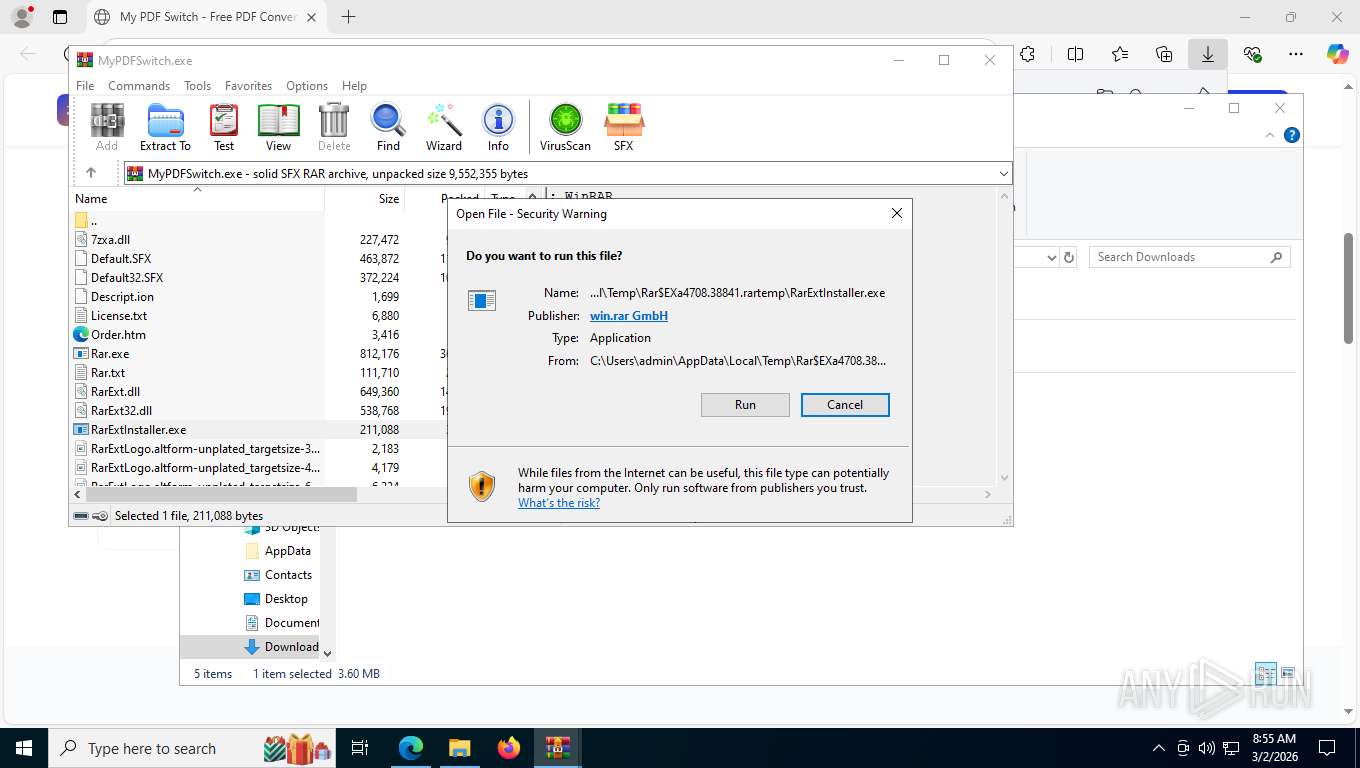Screen dimensions: 1360x768
Task: Click the Search Downloads field
Action: click(1190, 257)
